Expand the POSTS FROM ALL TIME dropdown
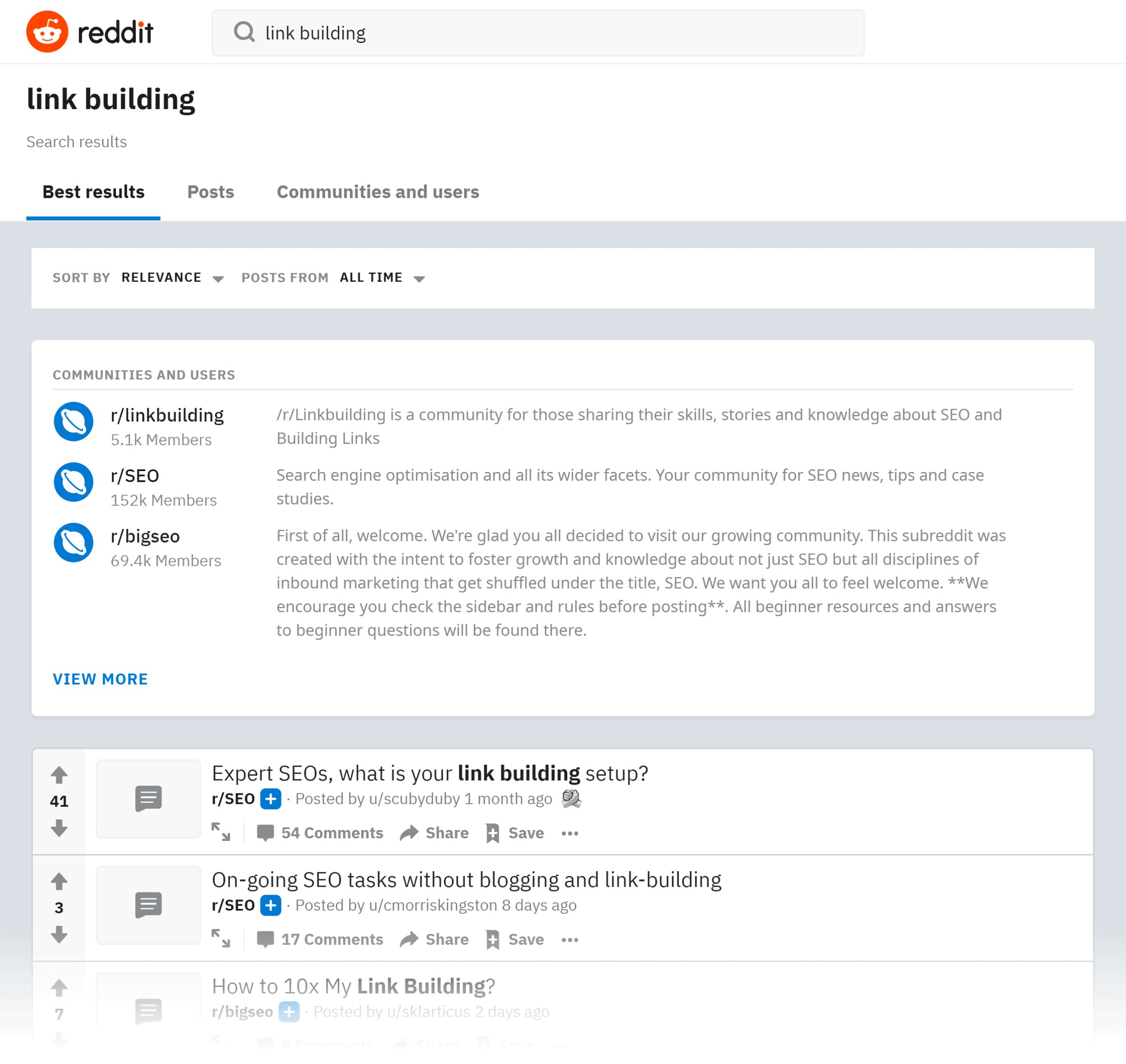Image resolution: width=1126 pixels, height=1064 pixels. [x=383, y=278]
